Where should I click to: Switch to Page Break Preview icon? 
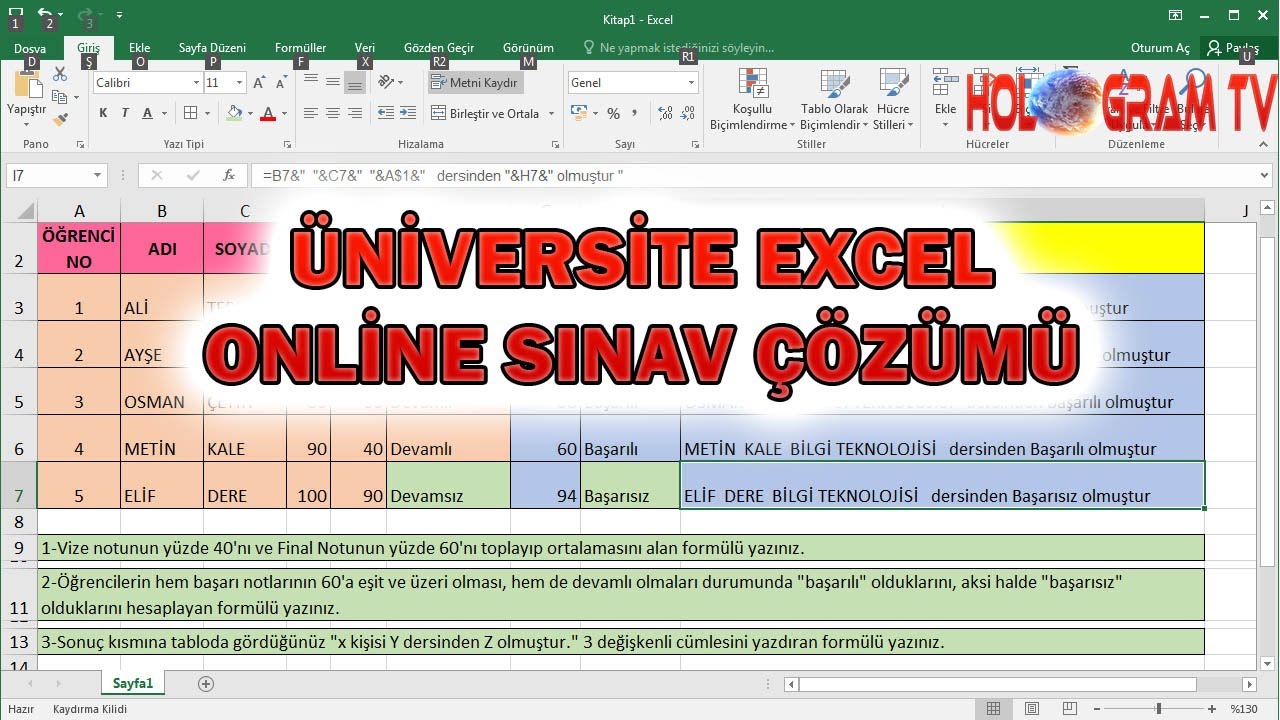(1071, 709)
